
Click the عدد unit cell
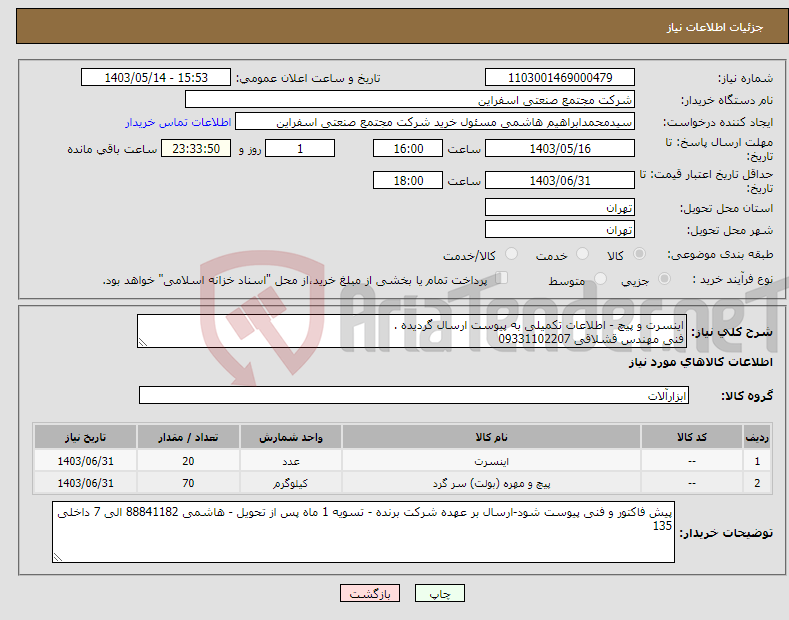(290, 461)
